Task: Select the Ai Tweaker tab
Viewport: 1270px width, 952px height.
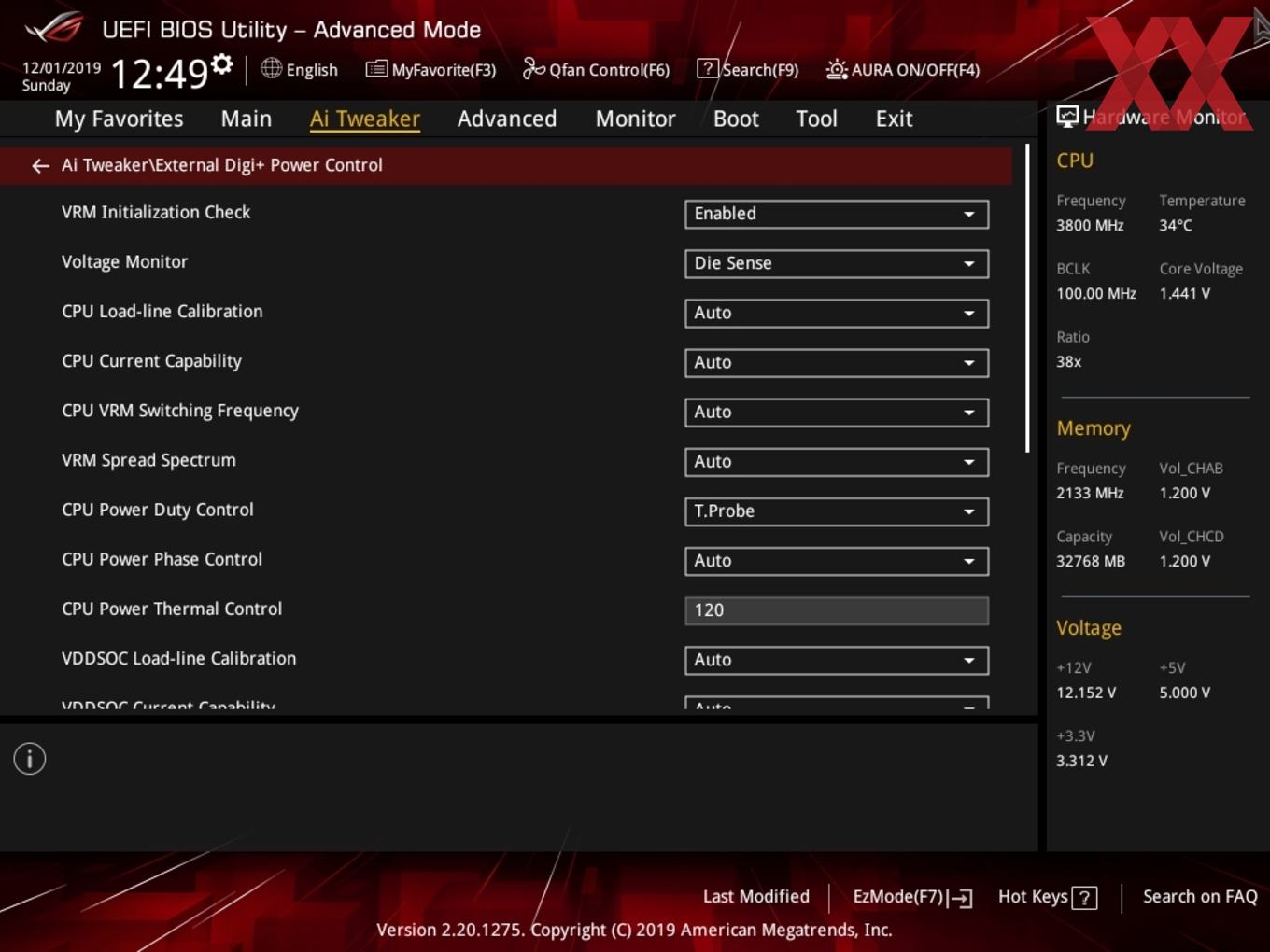Action: 365,119
